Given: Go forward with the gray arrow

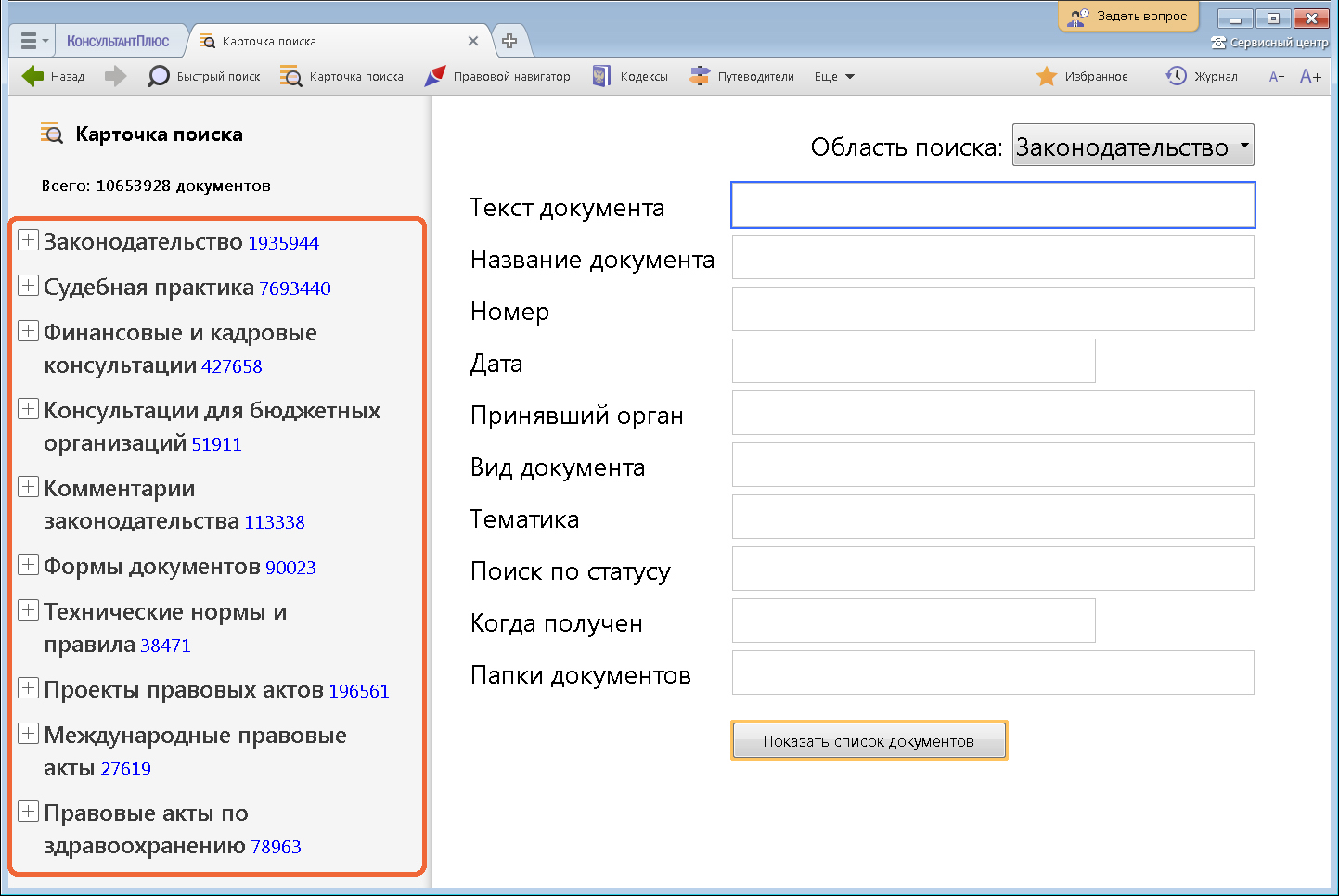Looking at the screenshot, I should pyautogui.click(x=115, y=76).
